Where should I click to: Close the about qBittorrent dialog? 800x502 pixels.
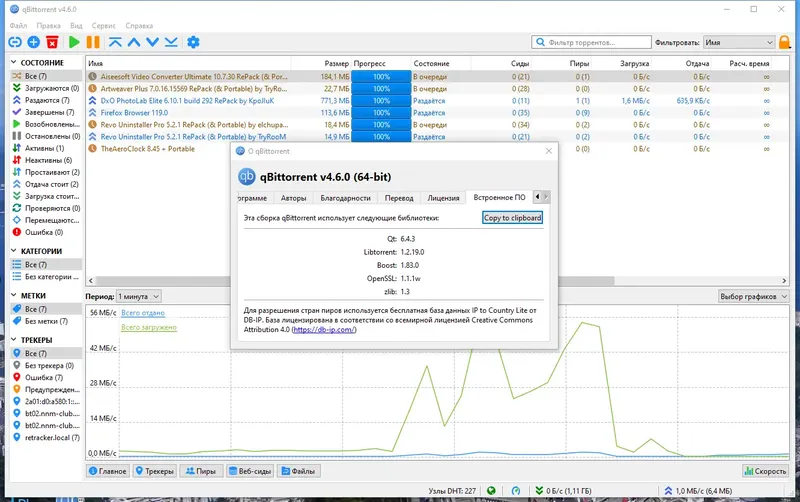coord(548,151)
